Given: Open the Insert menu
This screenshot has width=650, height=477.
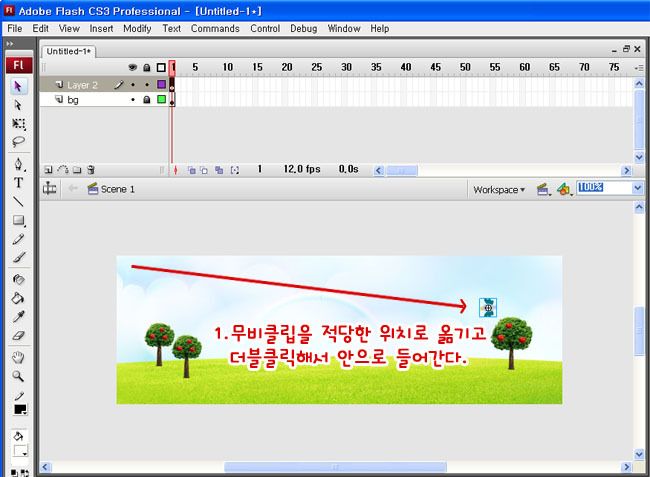Looking at the screenshot, I should tap(101, 29).
